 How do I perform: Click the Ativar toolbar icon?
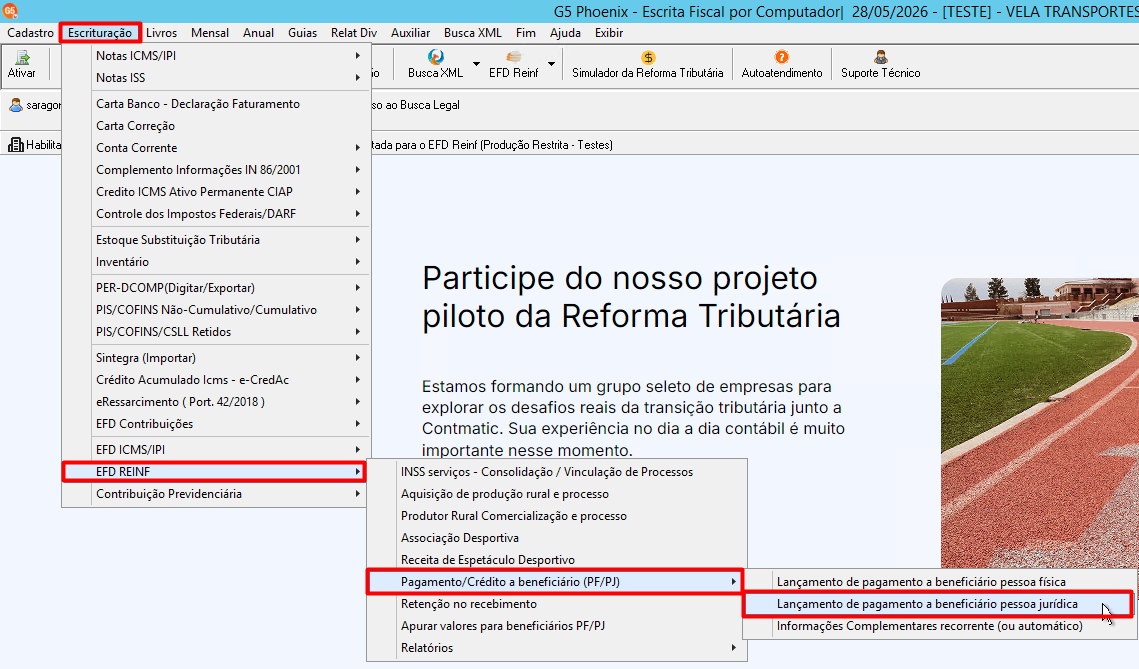(22, 57)
